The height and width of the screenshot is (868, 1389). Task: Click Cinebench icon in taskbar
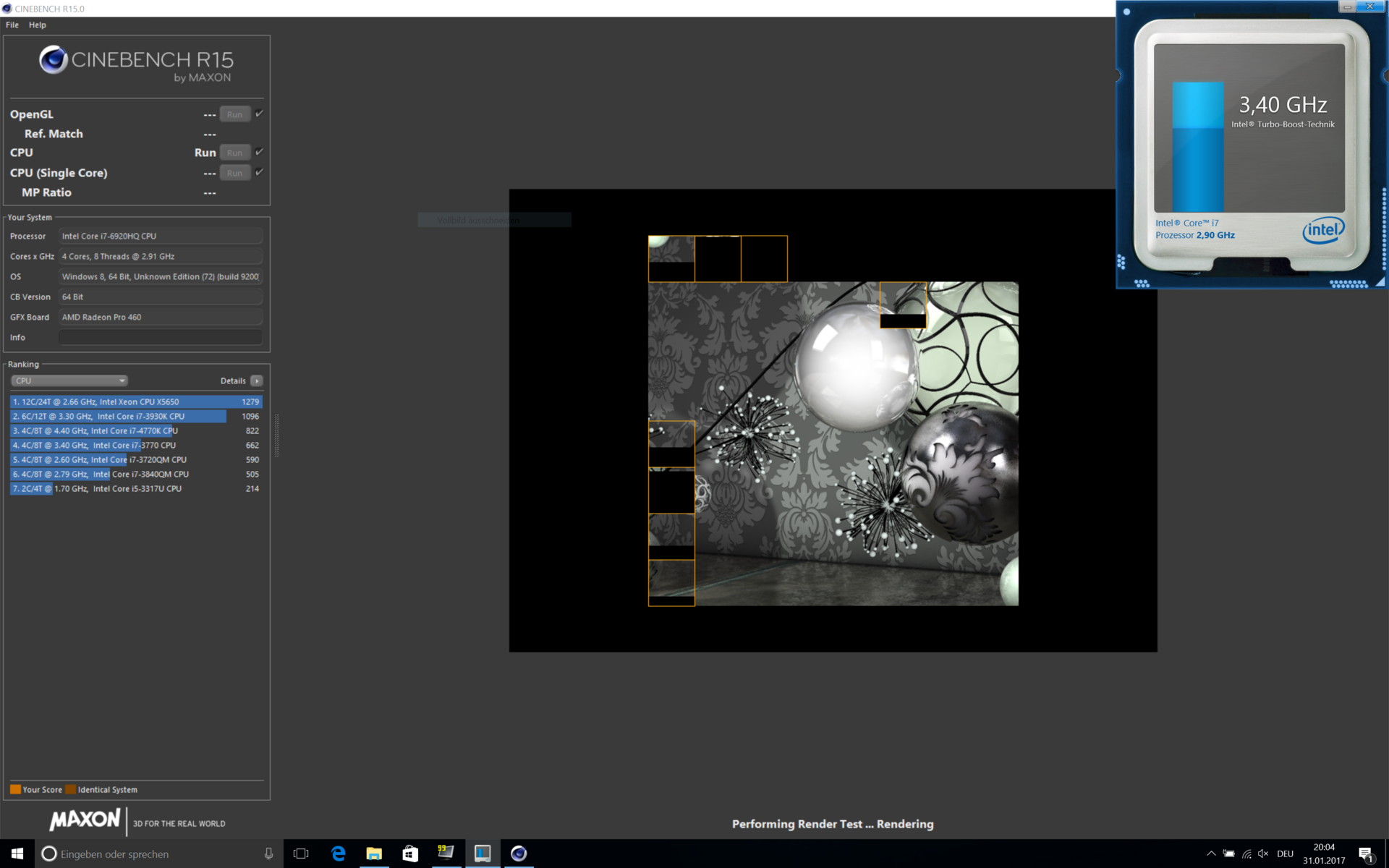tap(519, 854)
